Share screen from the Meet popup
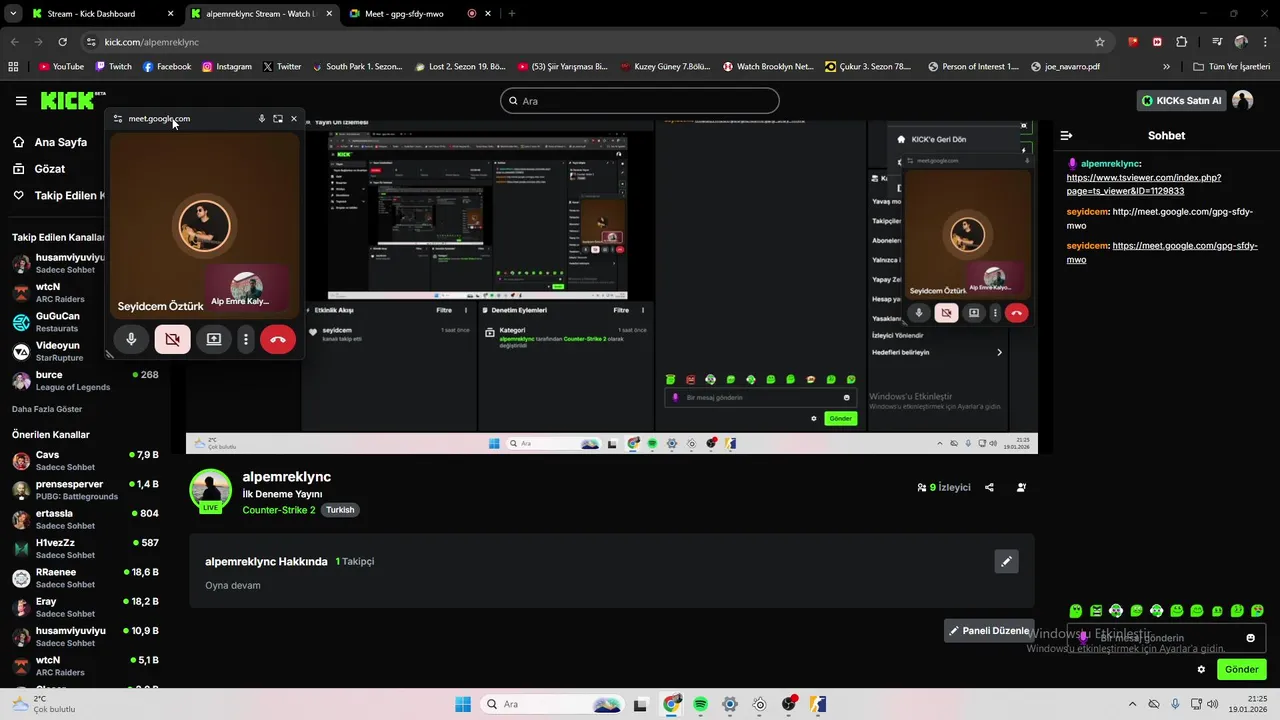The height and width of the screenshot is (720, 1280). pyautogui.click(x=213, y=339)
